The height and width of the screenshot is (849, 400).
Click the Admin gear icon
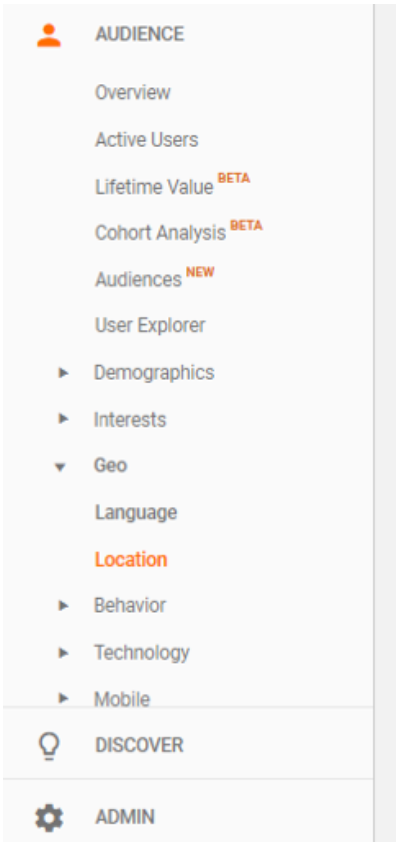(x=49, y=817)
